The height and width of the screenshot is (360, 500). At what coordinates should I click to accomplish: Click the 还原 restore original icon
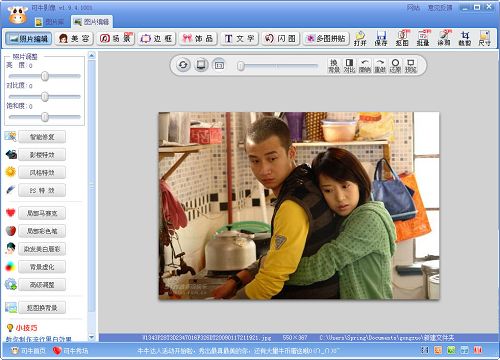click(x=395, y=65)
